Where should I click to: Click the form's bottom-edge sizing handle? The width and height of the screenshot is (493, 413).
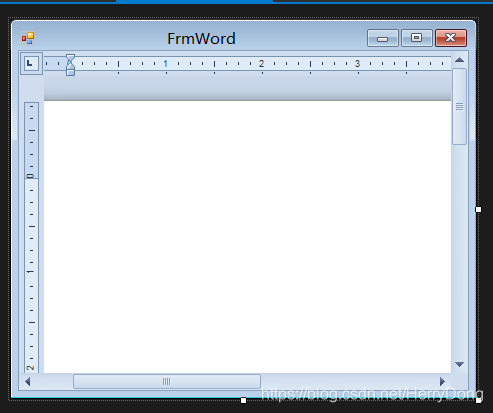pos(244,400)
